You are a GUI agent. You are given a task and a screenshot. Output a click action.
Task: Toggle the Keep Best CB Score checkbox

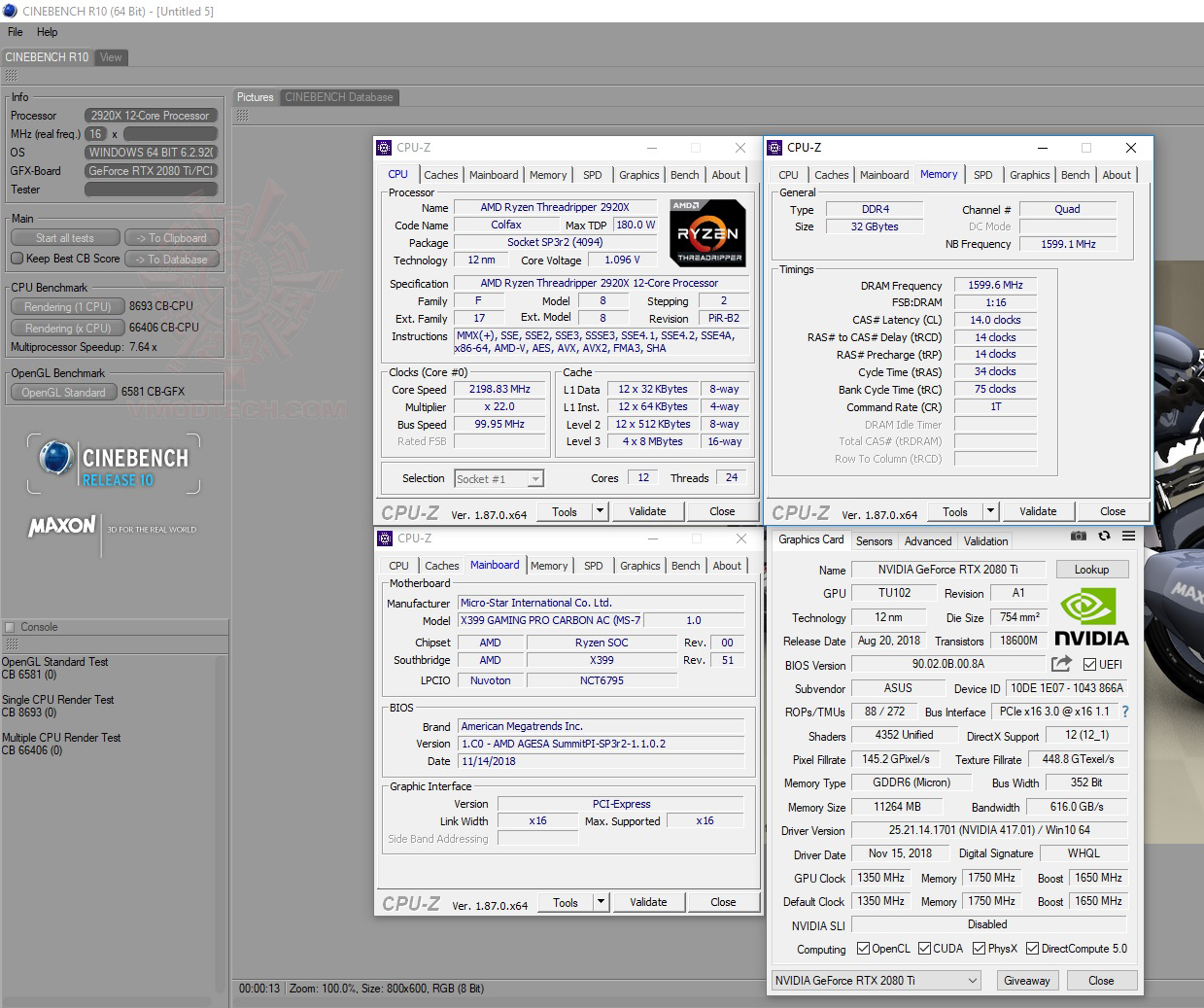[x=17, y=259]
